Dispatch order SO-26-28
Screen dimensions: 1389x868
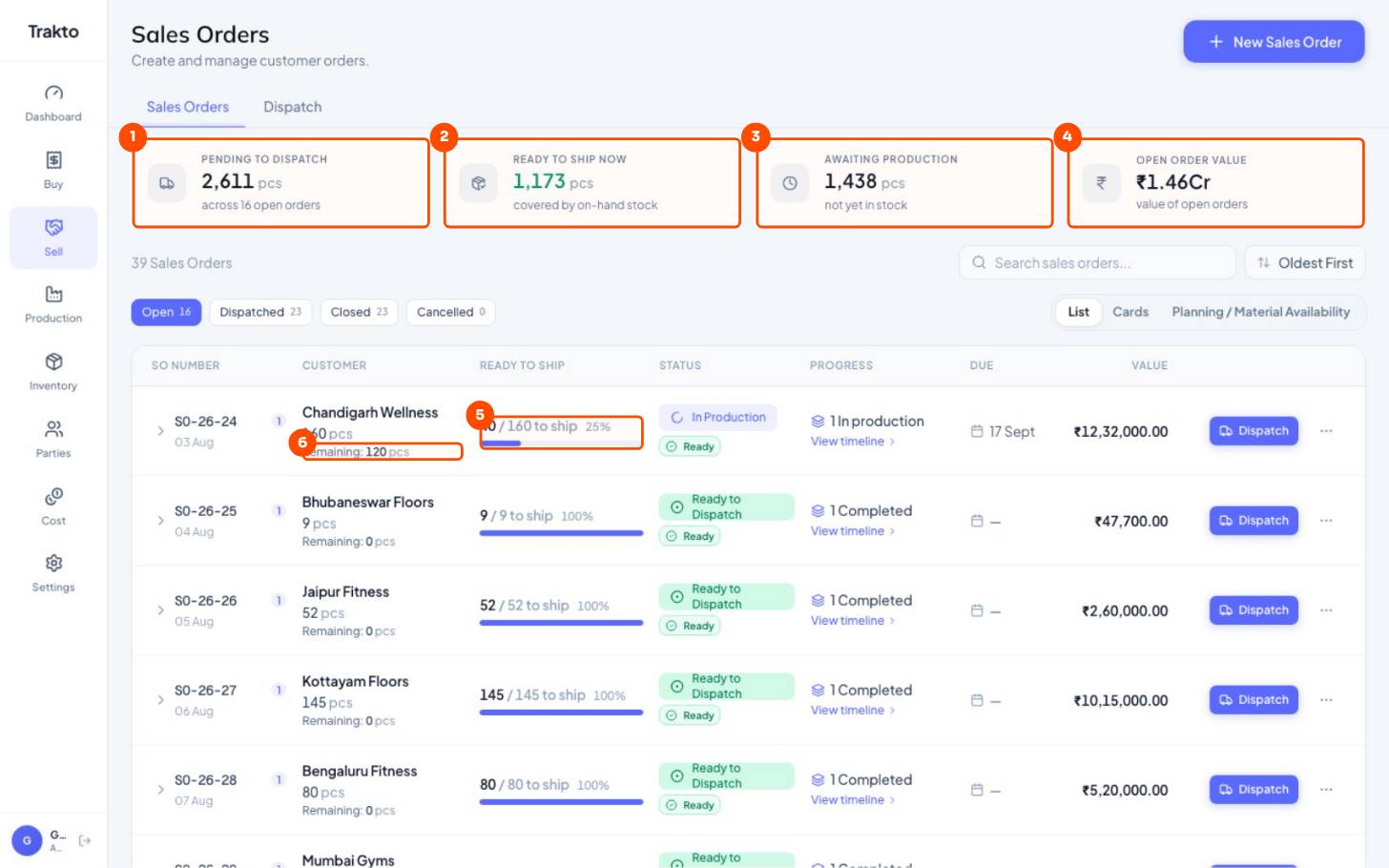click(1254, 790)
